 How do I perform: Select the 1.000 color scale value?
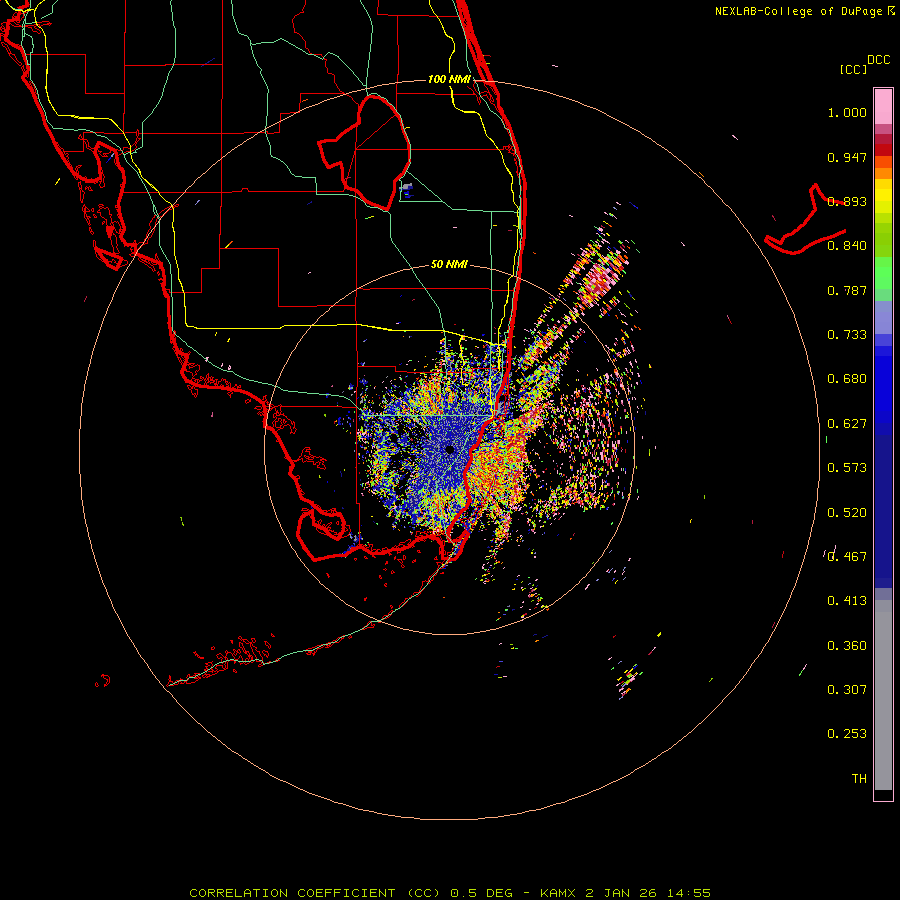pos(847,112)
